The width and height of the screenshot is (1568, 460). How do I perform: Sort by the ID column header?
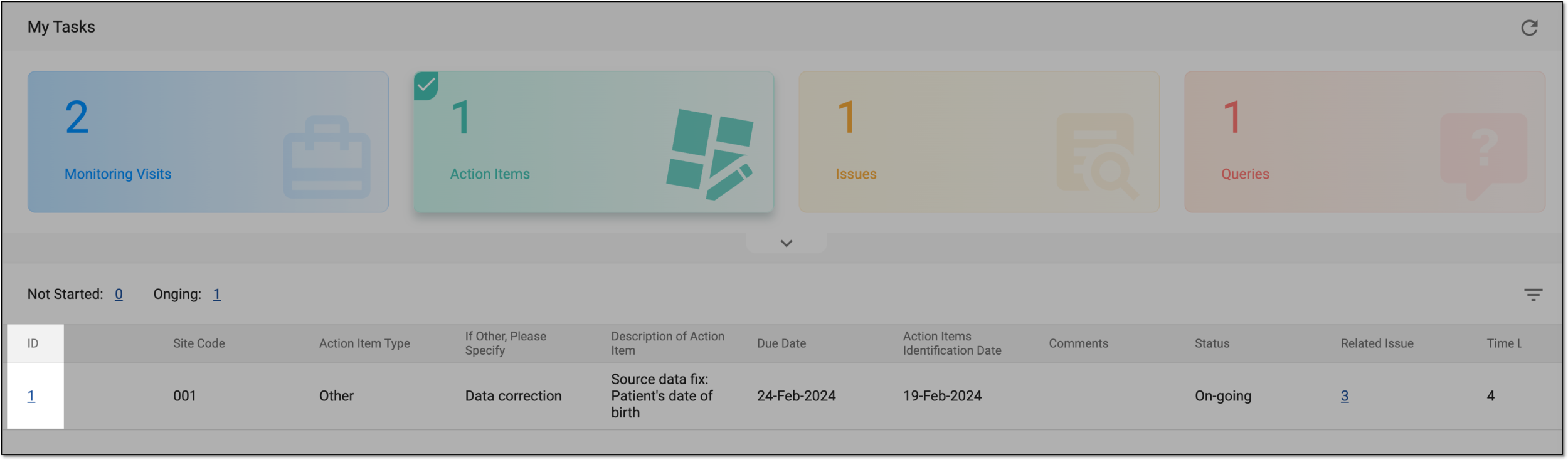point(33,343)
